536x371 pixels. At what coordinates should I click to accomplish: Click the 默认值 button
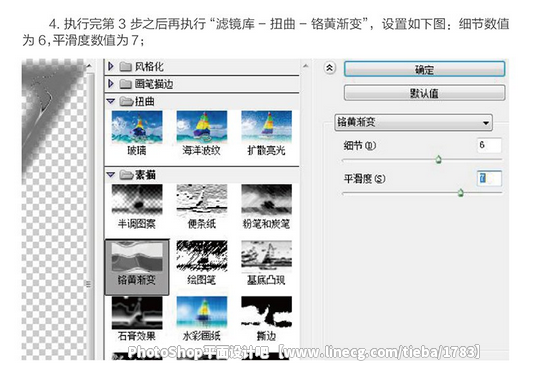click(x=424, y=93)
